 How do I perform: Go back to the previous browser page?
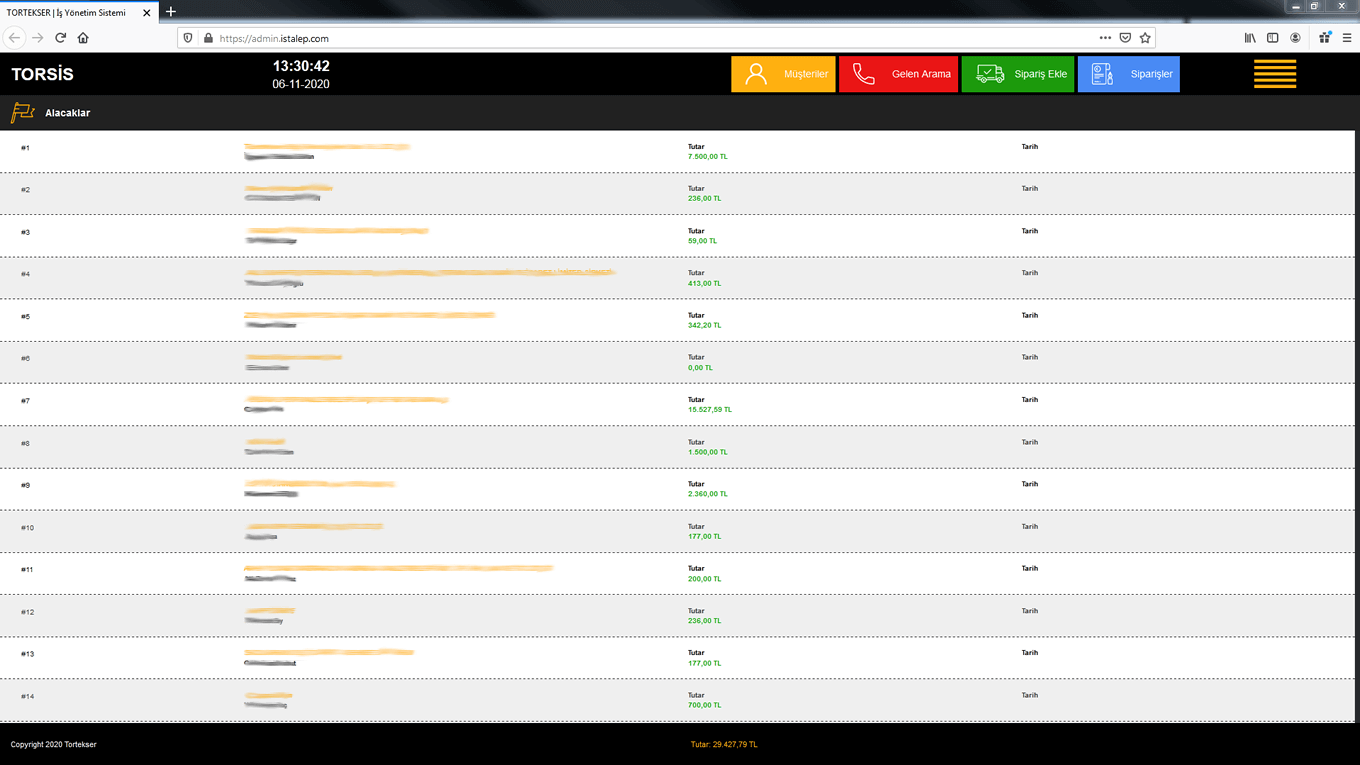click(14, 38)
